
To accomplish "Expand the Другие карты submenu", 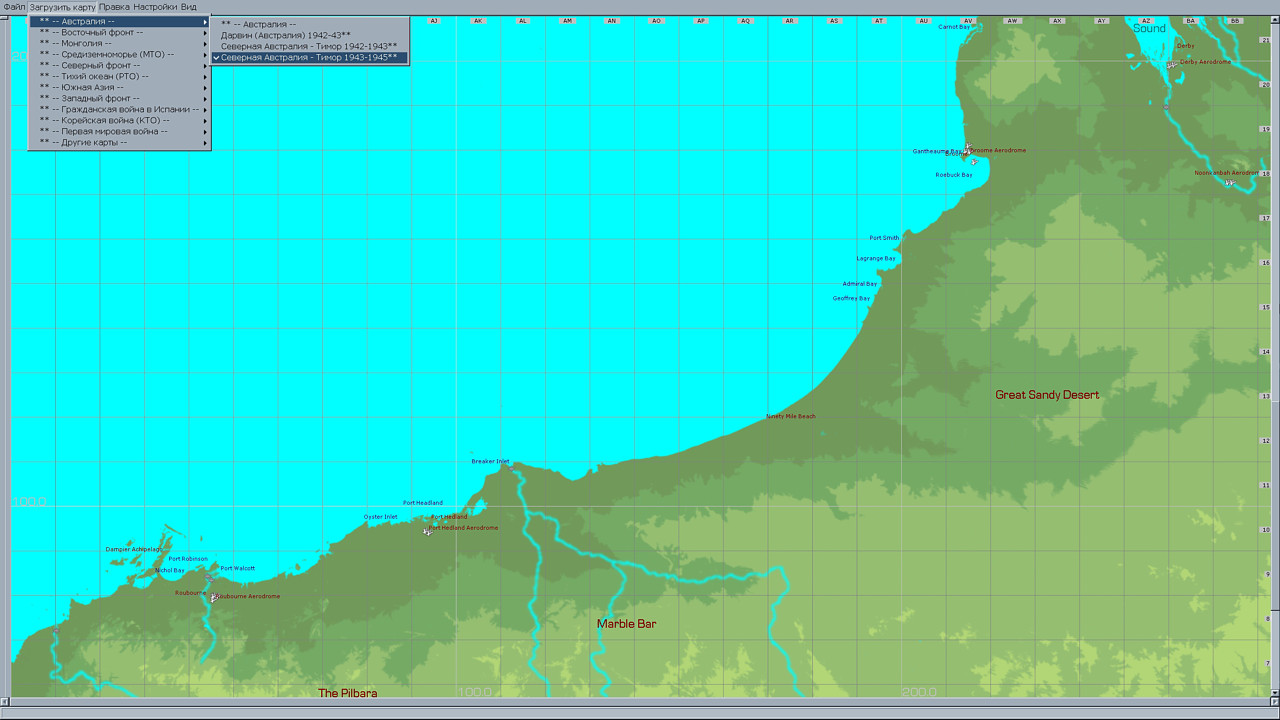I will pos(120,143).
